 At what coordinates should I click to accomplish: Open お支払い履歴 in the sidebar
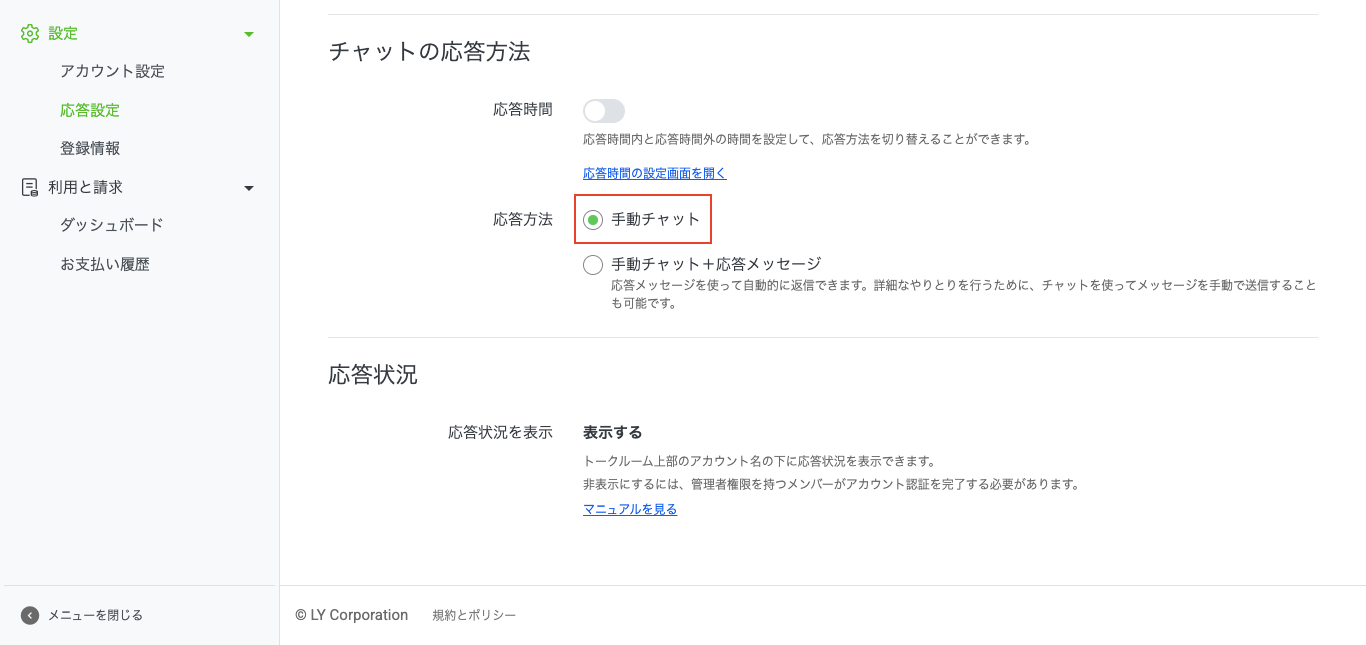105,264
